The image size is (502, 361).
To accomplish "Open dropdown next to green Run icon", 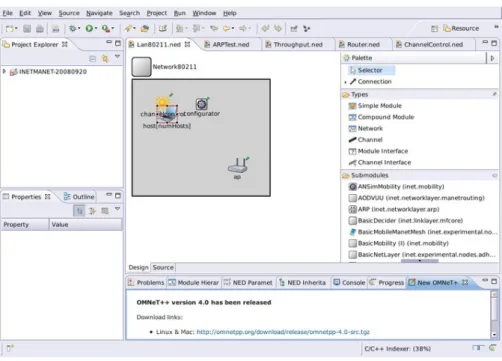I will [x=96, y=29].
